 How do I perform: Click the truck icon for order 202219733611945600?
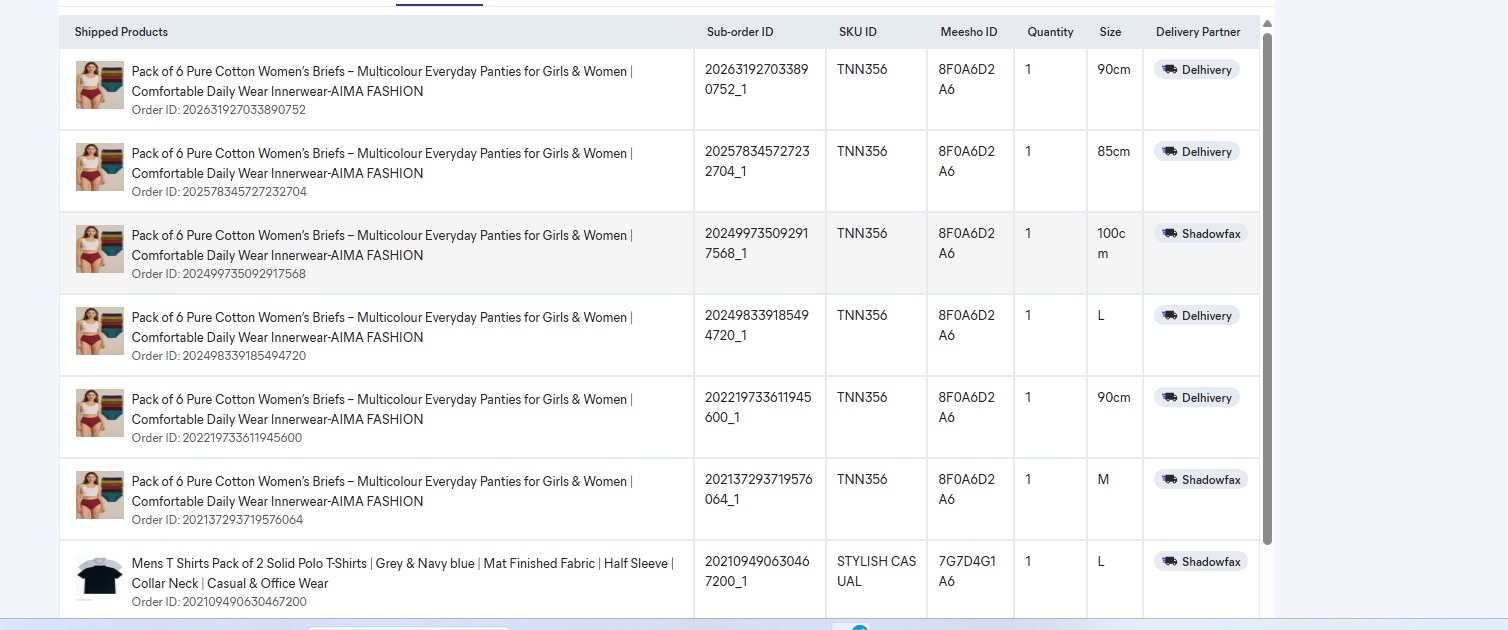[1169, 398]
